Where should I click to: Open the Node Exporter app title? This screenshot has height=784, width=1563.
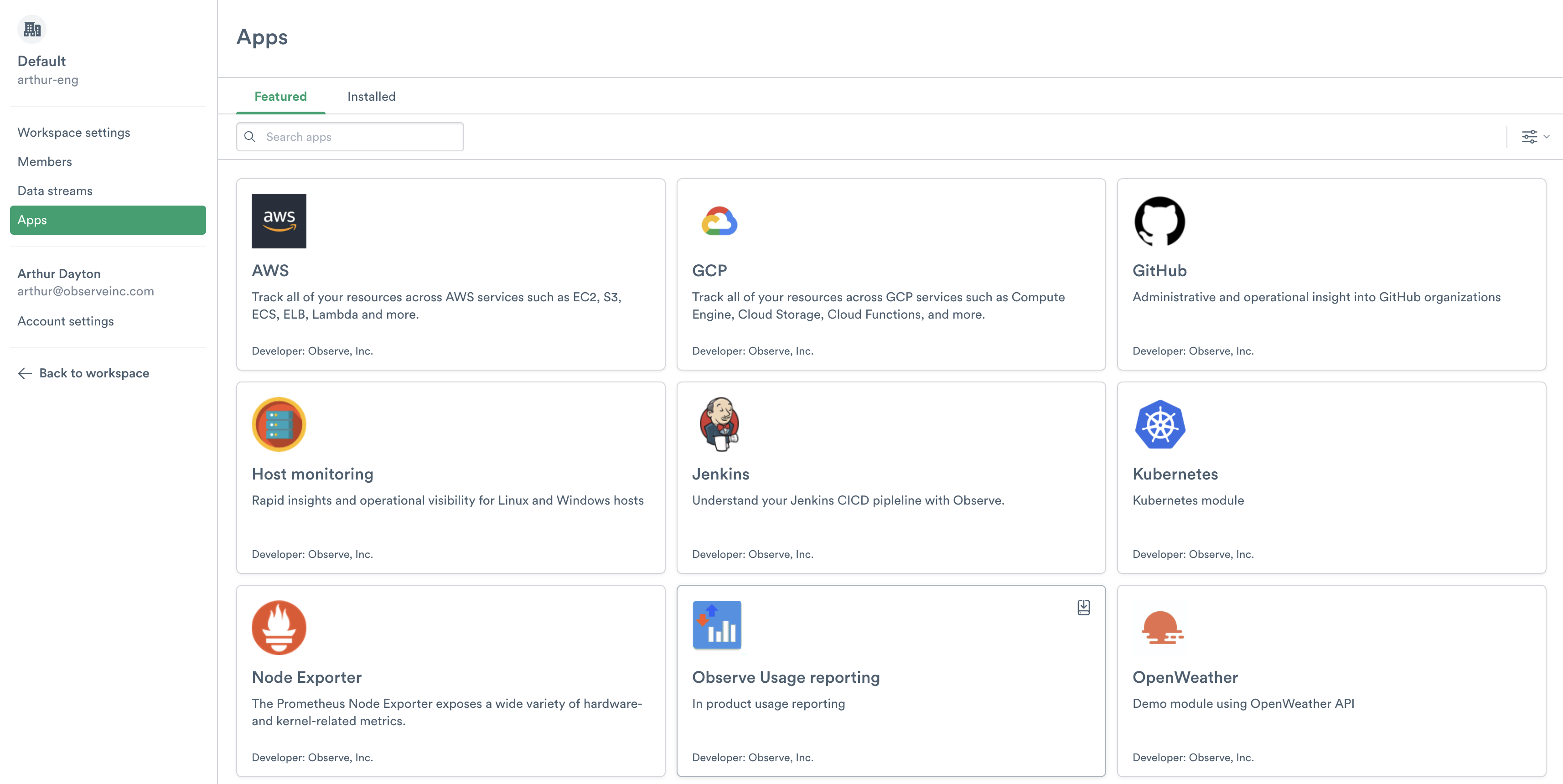(x=306, y=677)
